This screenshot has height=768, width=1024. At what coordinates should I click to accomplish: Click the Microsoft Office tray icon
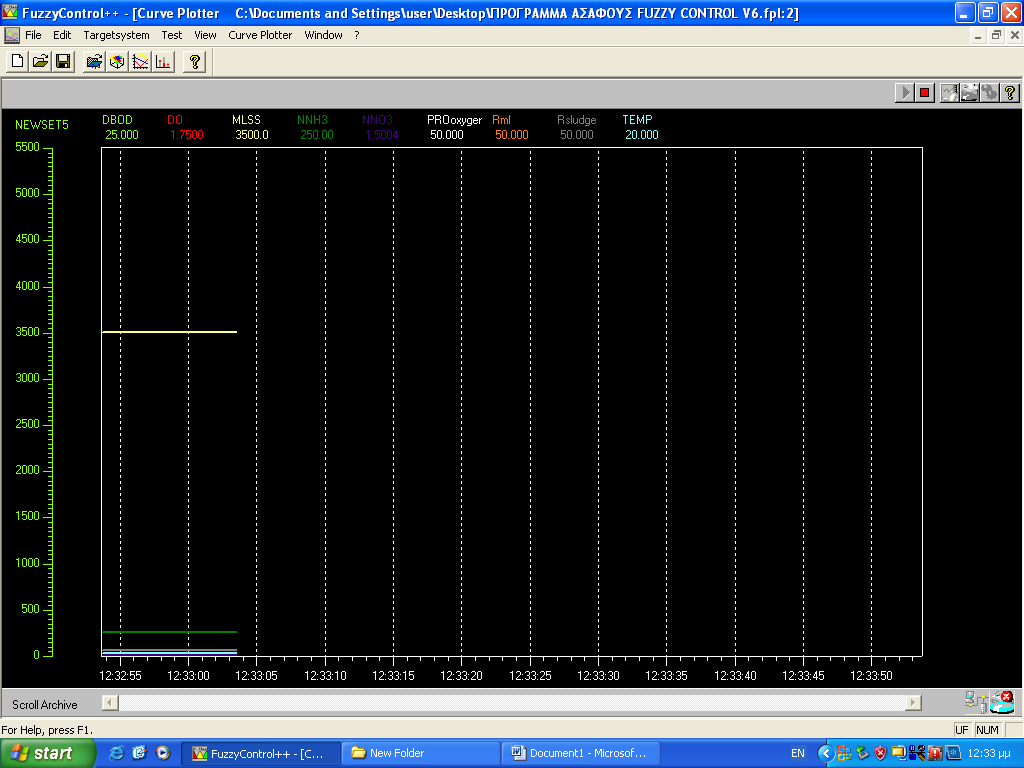844,754
